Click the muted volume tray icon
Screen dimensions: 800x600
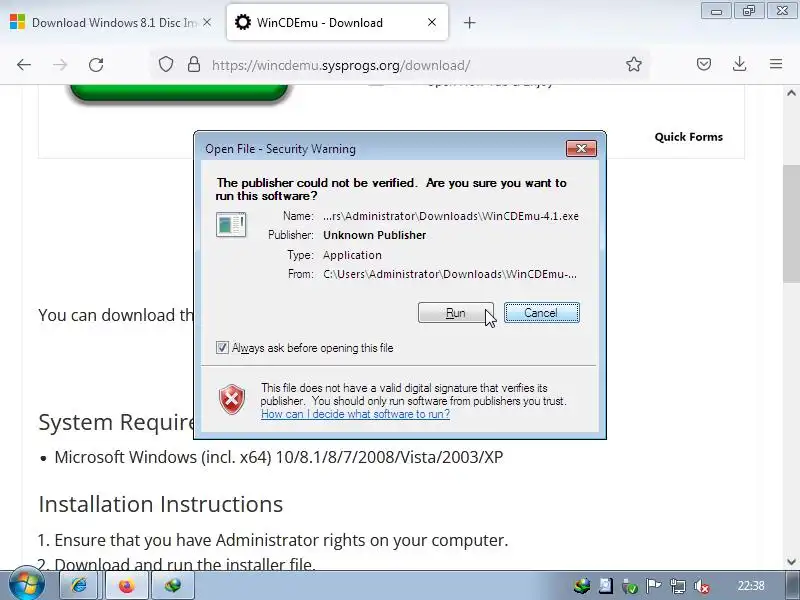(702, 586)
